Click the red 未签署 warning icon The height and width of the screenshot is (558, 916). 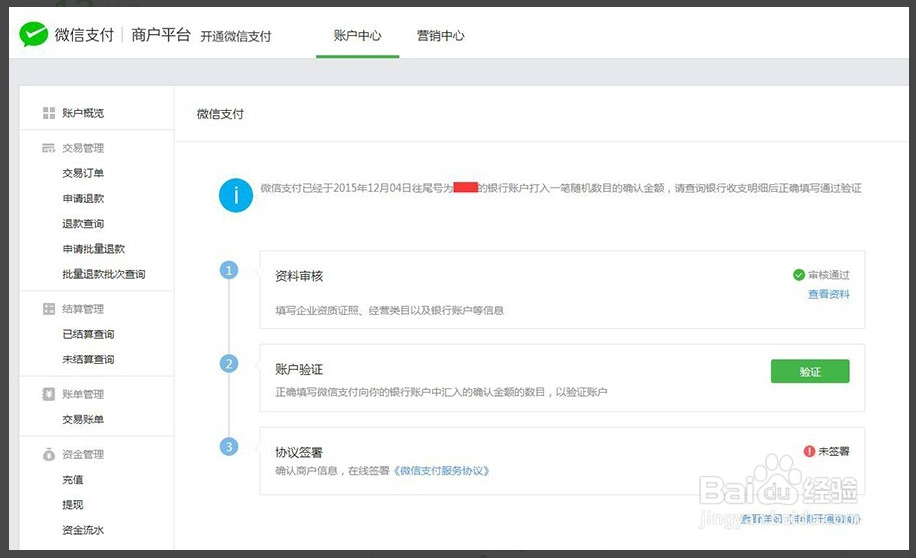809,451
